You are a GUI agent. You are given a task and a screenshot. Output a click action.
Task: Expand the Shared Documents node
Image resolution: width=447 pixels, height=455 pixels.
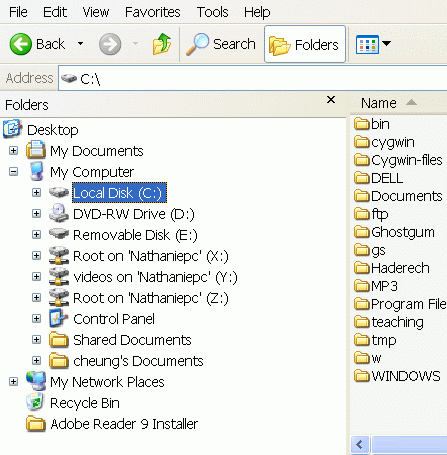(x=36, y=340)
